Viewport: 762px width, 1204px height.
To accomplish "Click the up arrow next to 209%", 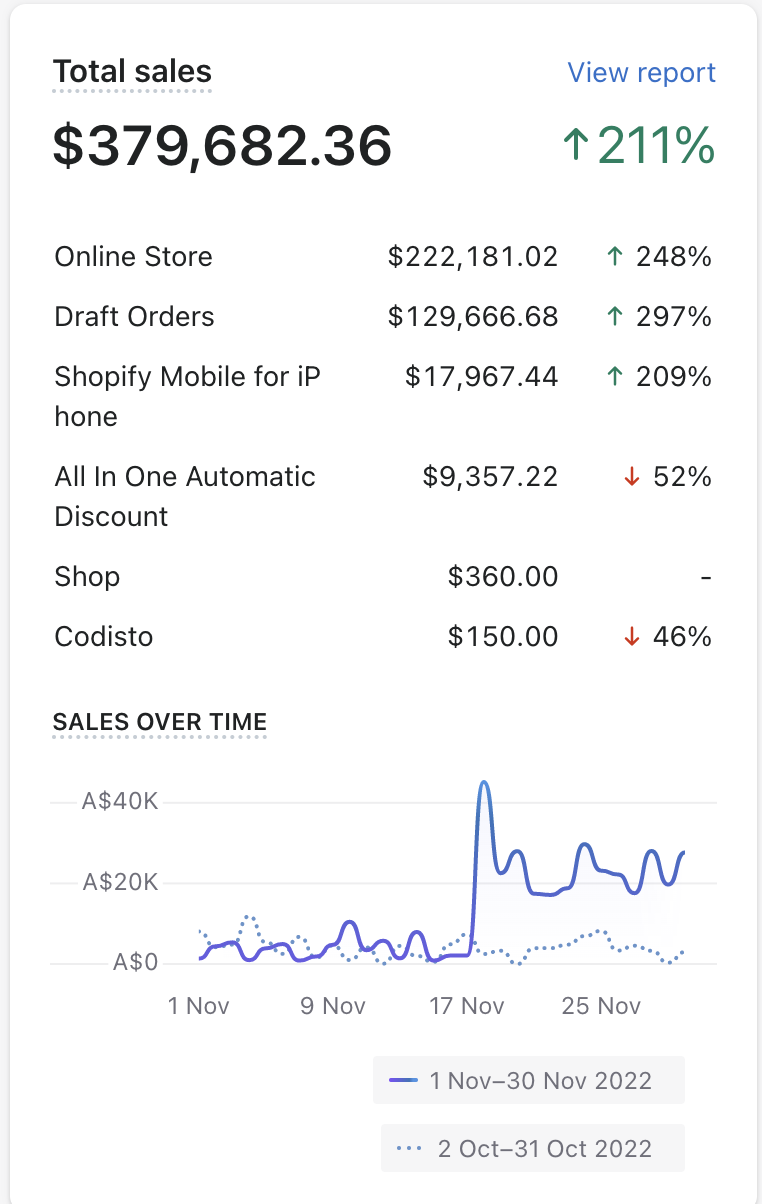I will click(615, 377).
